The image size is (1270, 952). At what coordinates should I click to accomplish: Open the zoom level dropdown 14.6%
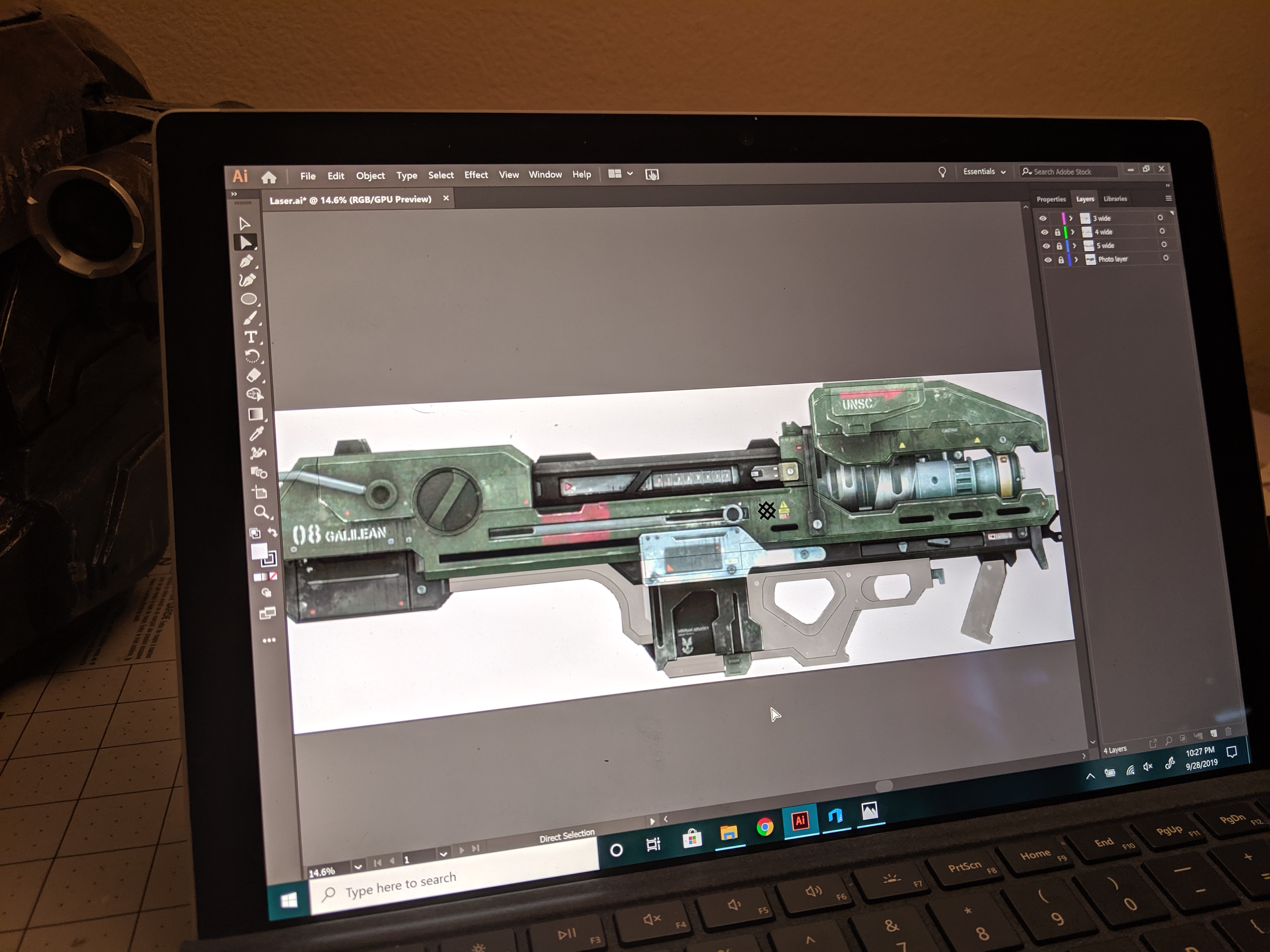click(x=358, y=866)
